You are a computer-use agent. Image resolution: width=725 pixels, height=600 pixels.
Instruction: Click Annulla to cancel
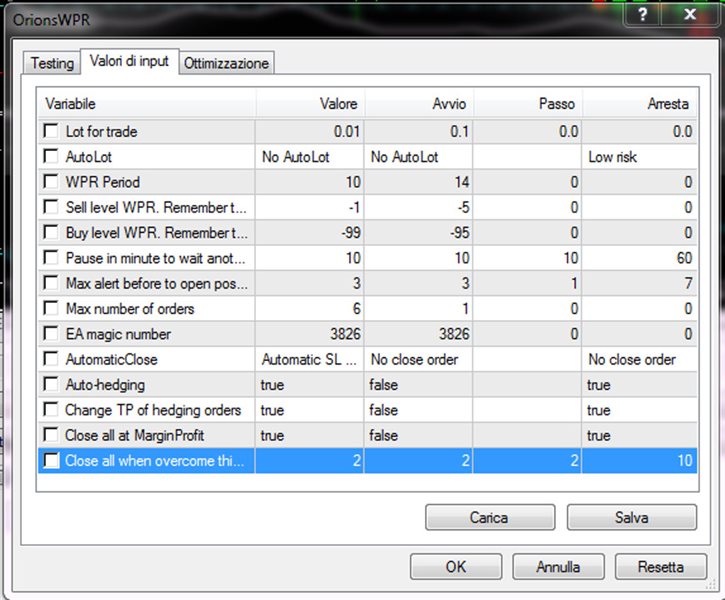(x=558, y=566)
